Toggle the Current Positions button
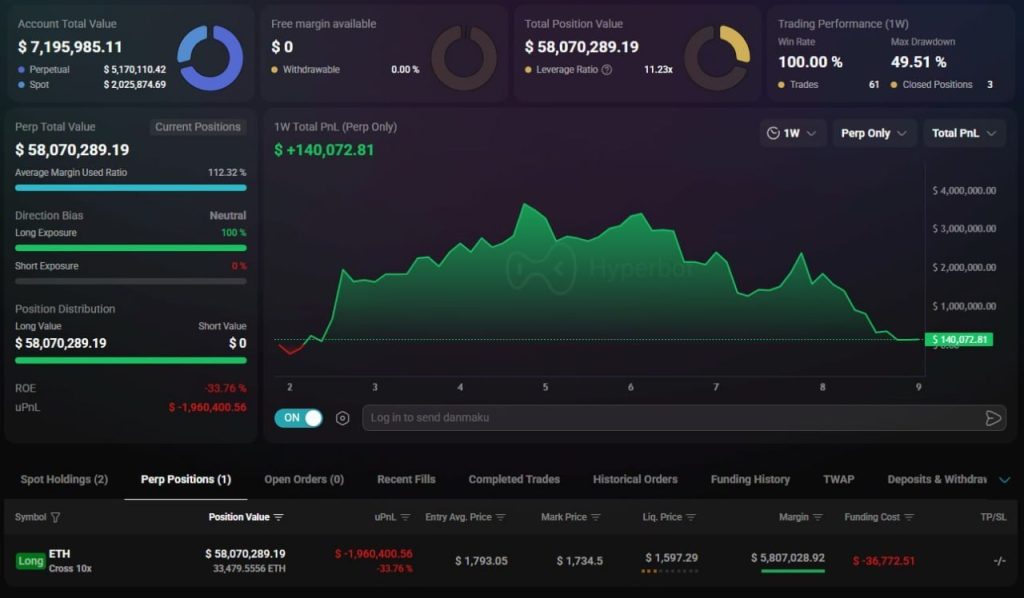The height and width of the screenshot is (598, 1024). tap(197, 127)
